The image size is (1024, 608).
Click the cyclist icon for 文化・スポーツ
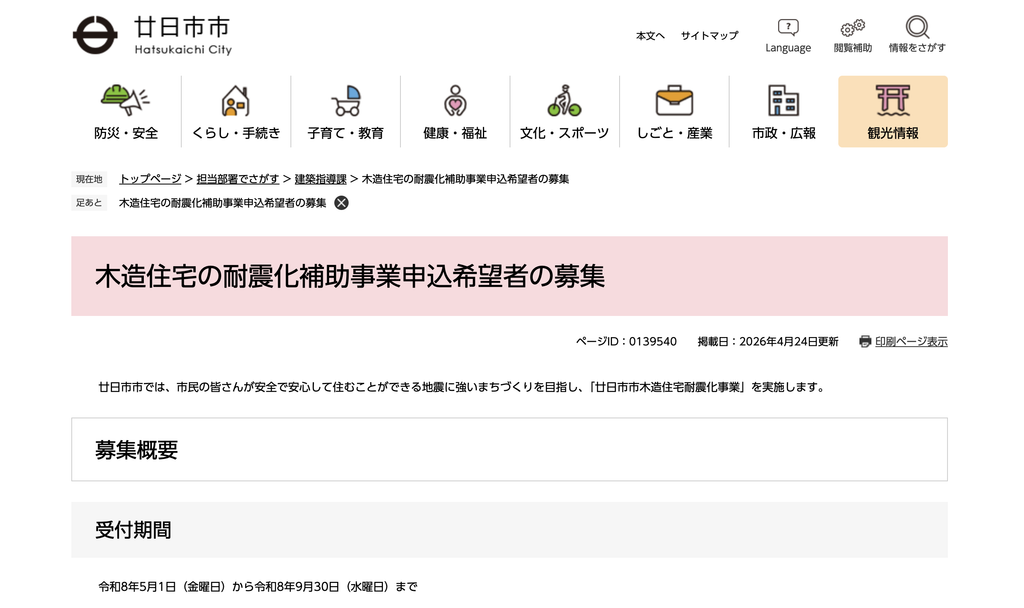tap(564, 101)
